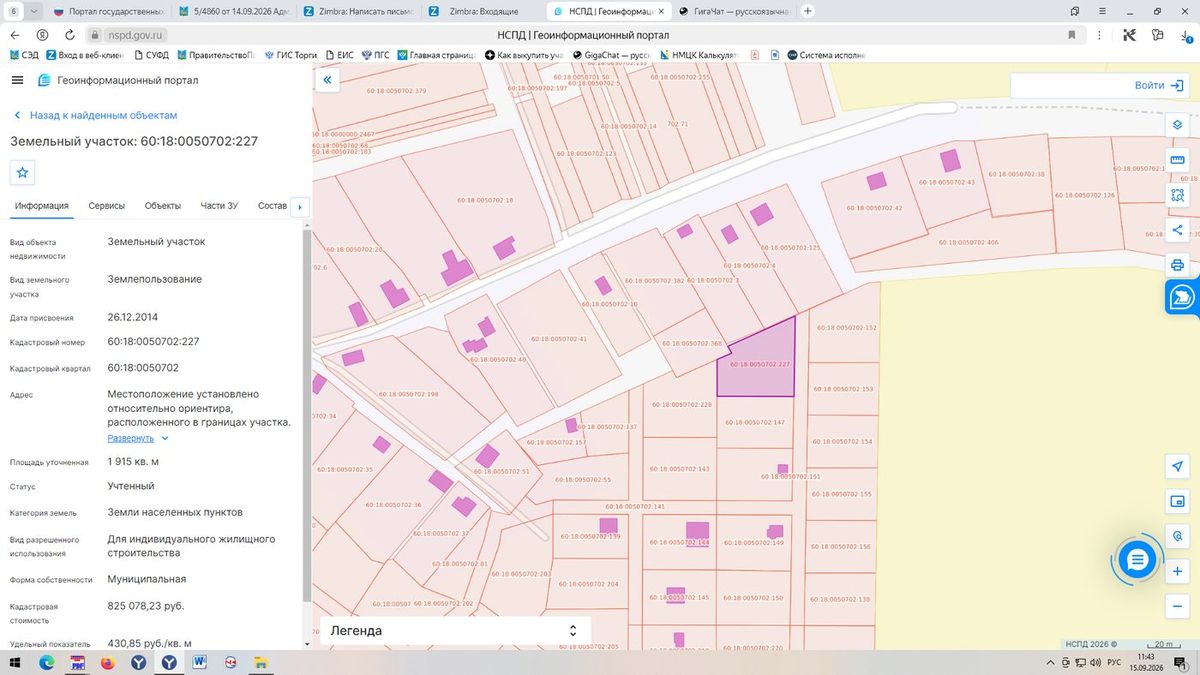The image size is (1200, 675).
Task: Open the hamburger main menu
Action: tap(17, 80)
